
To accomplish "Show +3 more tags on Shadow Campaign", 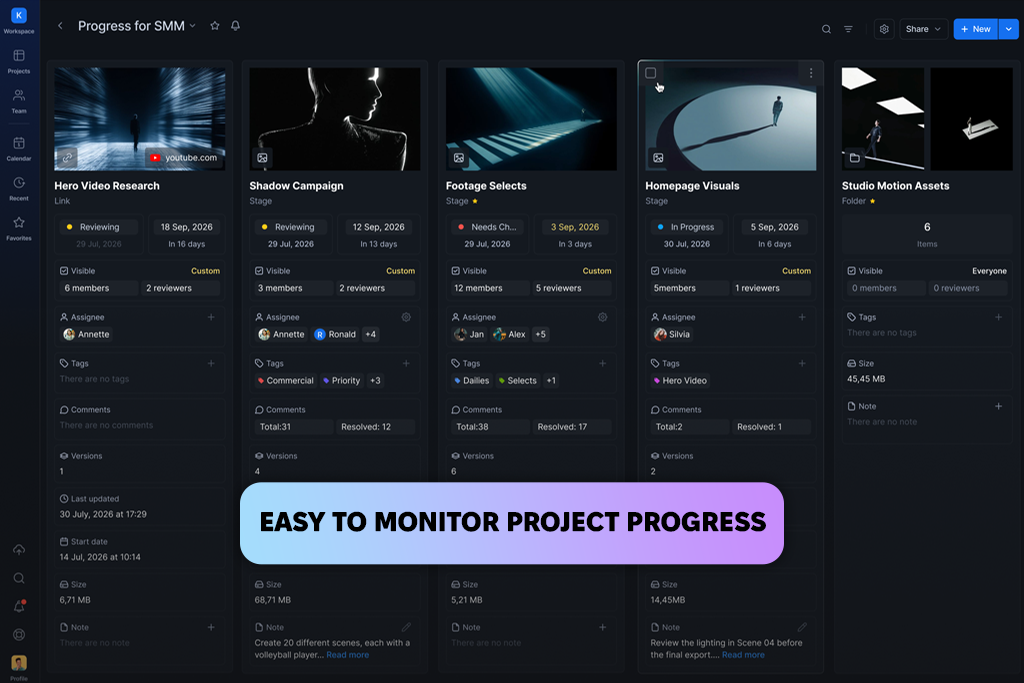I will pos(375,381).
